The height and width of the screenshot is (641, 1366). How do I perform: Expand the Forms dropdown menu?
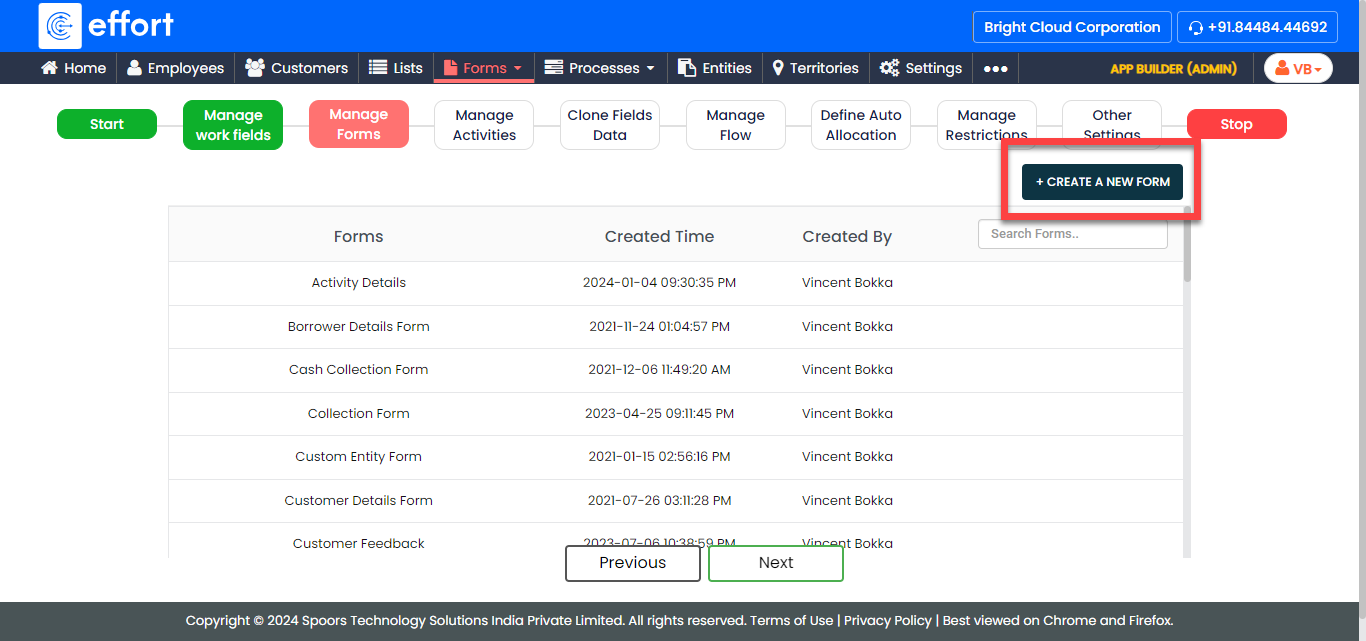click(484, 68)
